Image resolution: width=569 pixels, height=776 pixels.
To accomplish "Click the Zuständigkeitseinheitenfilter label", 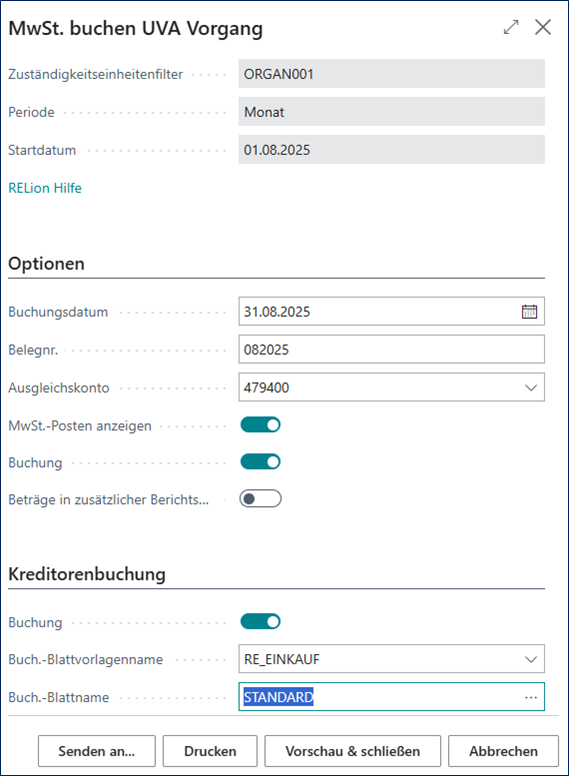I will point(95,74).
